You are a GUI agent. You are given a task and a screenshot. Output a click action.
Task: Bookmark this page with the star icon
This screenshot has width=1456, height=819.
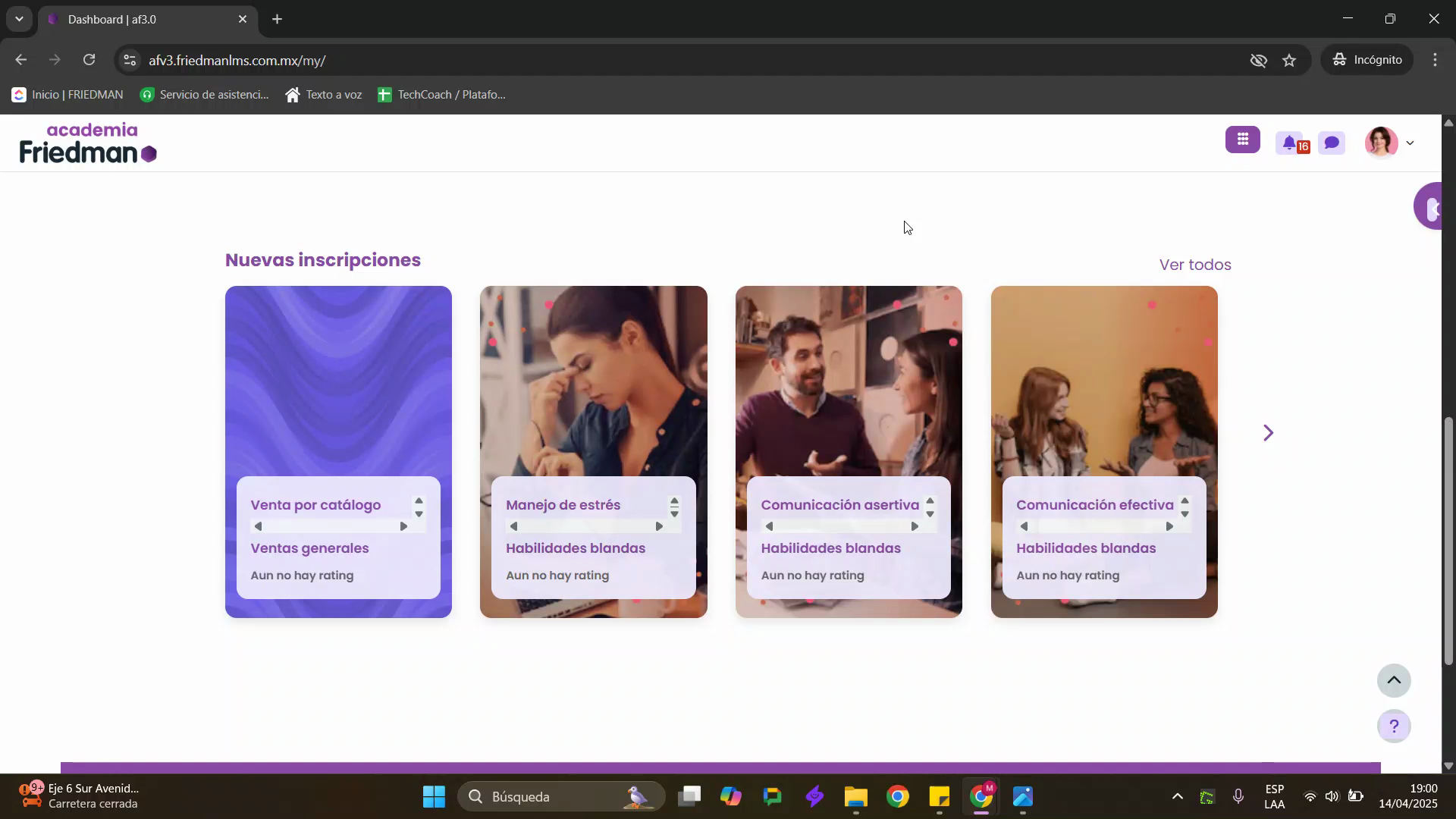[1289, 60]
